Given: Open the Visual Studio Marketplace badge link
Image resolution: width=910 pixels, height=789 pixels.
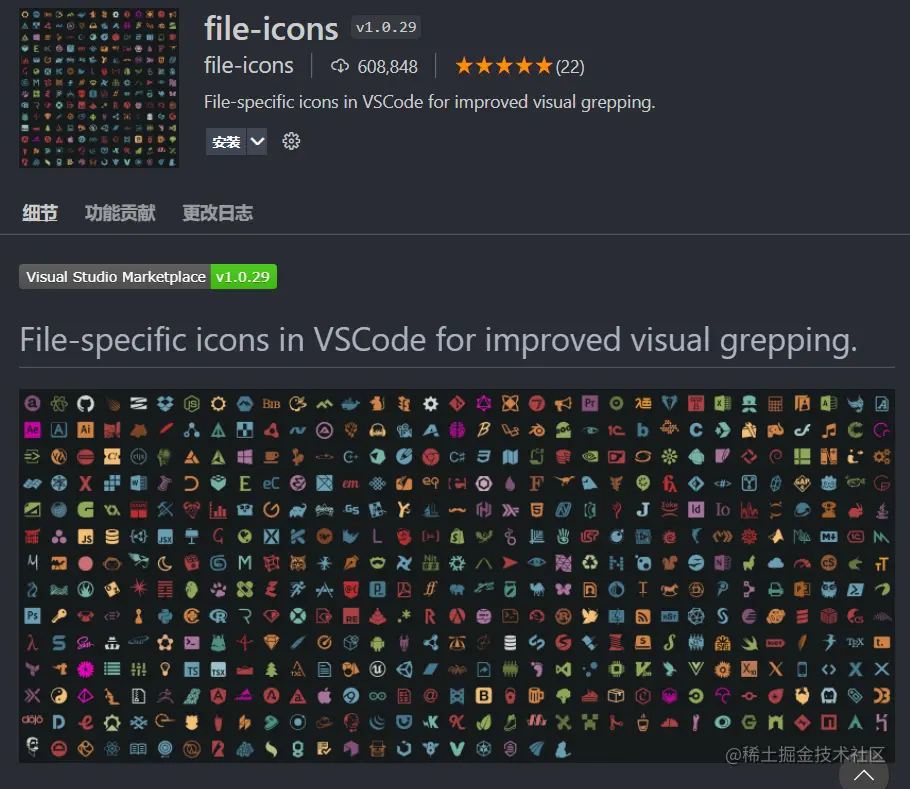Looking at the screenshot, I should (x=147, y=276).
